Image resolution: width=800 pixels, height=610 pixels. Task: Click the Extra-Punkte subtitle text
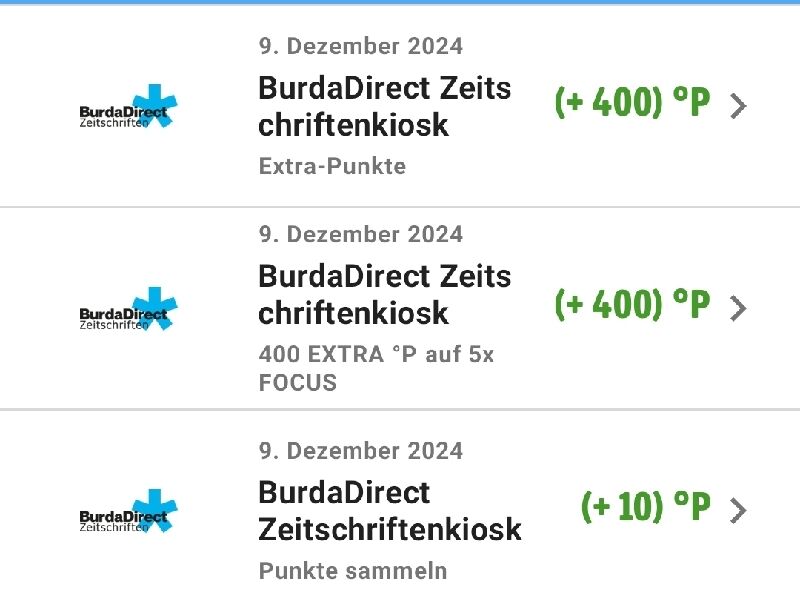coord(332,166)
